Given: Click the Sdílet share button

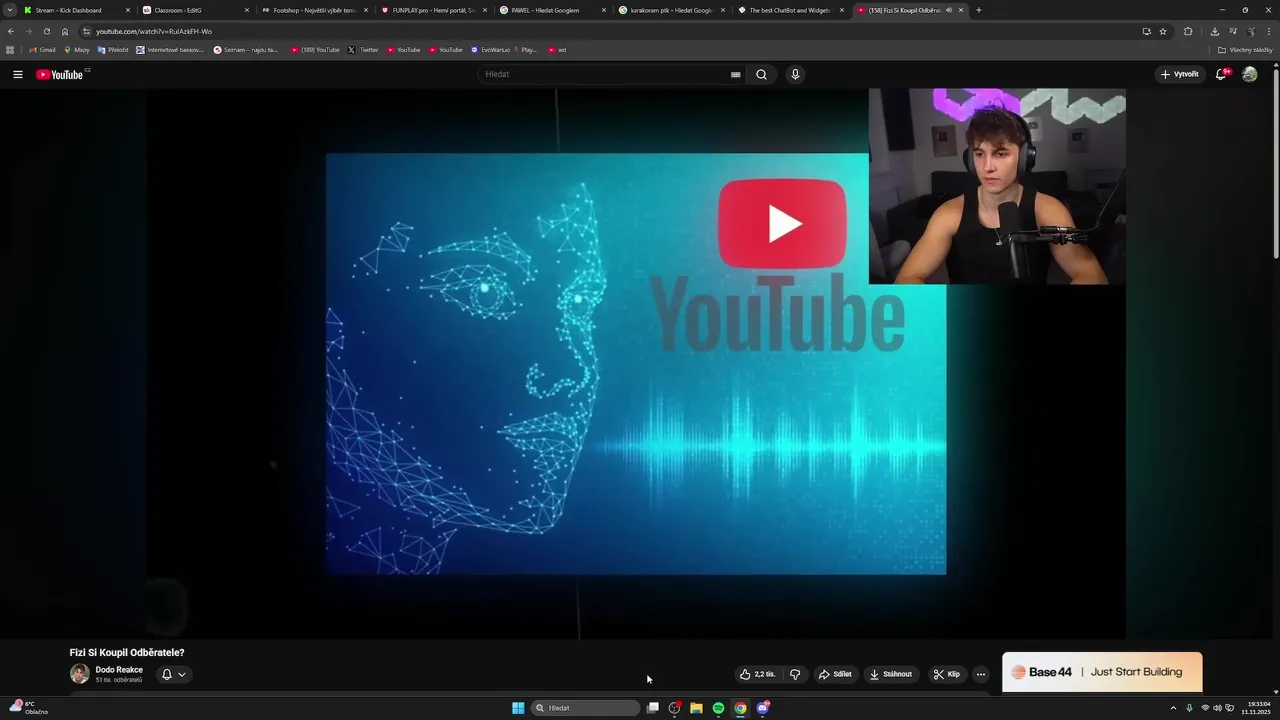Looking at the screenshot, I should pos(835,674).
